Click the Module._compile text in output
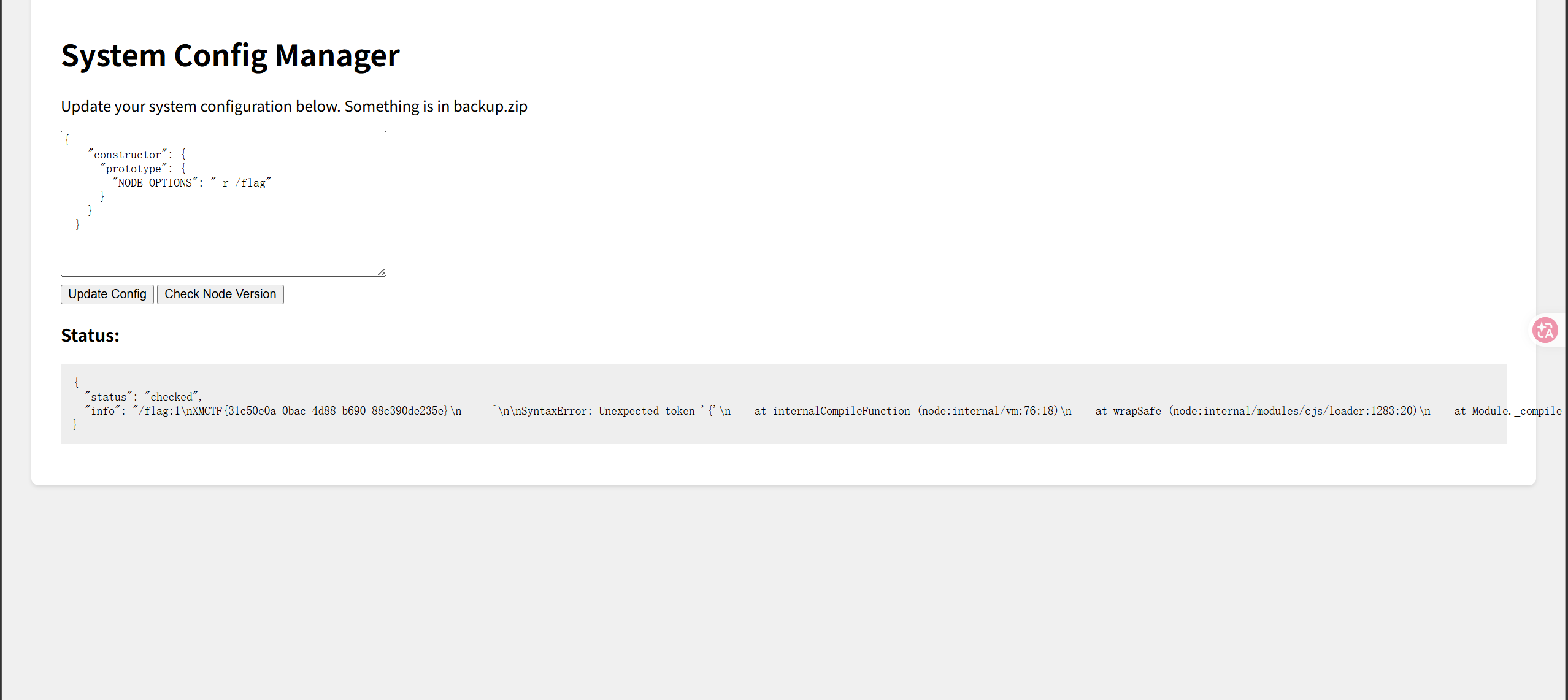This screenshot has width=1568, height=700. pyautogui.click(x=1516, y=411)
